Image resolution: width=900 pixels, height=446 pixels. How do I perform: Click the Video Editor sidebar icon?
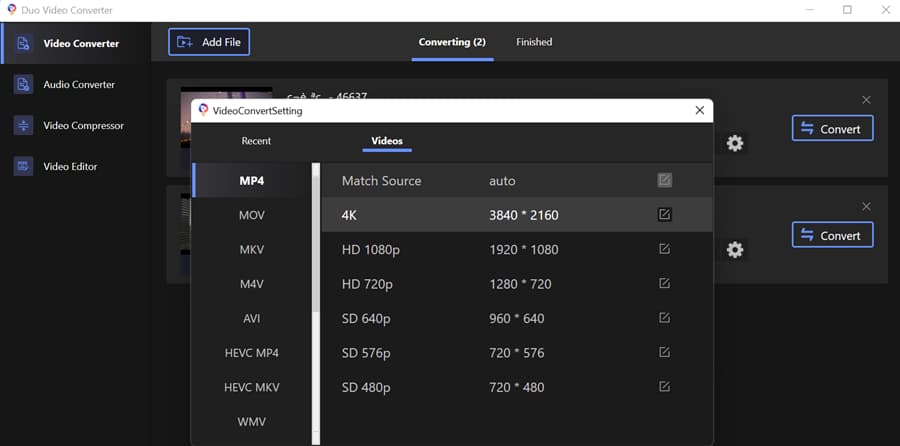[x=23, y=166]
